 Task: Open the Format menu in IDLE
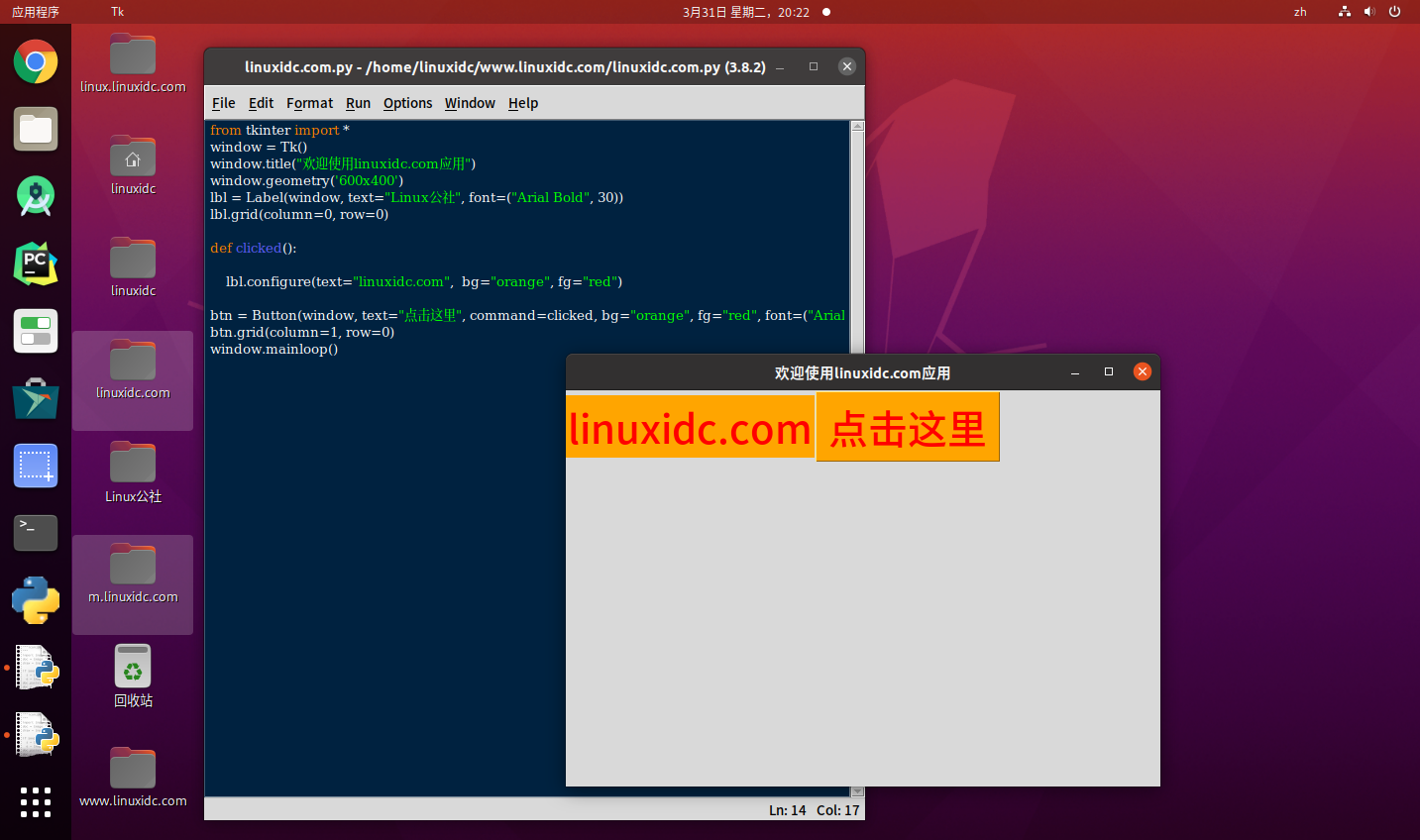coord(310,103)
